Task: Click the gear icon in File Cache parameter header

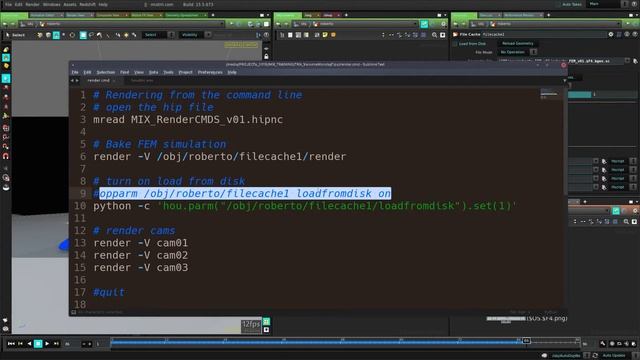Action: coord(611,34)
